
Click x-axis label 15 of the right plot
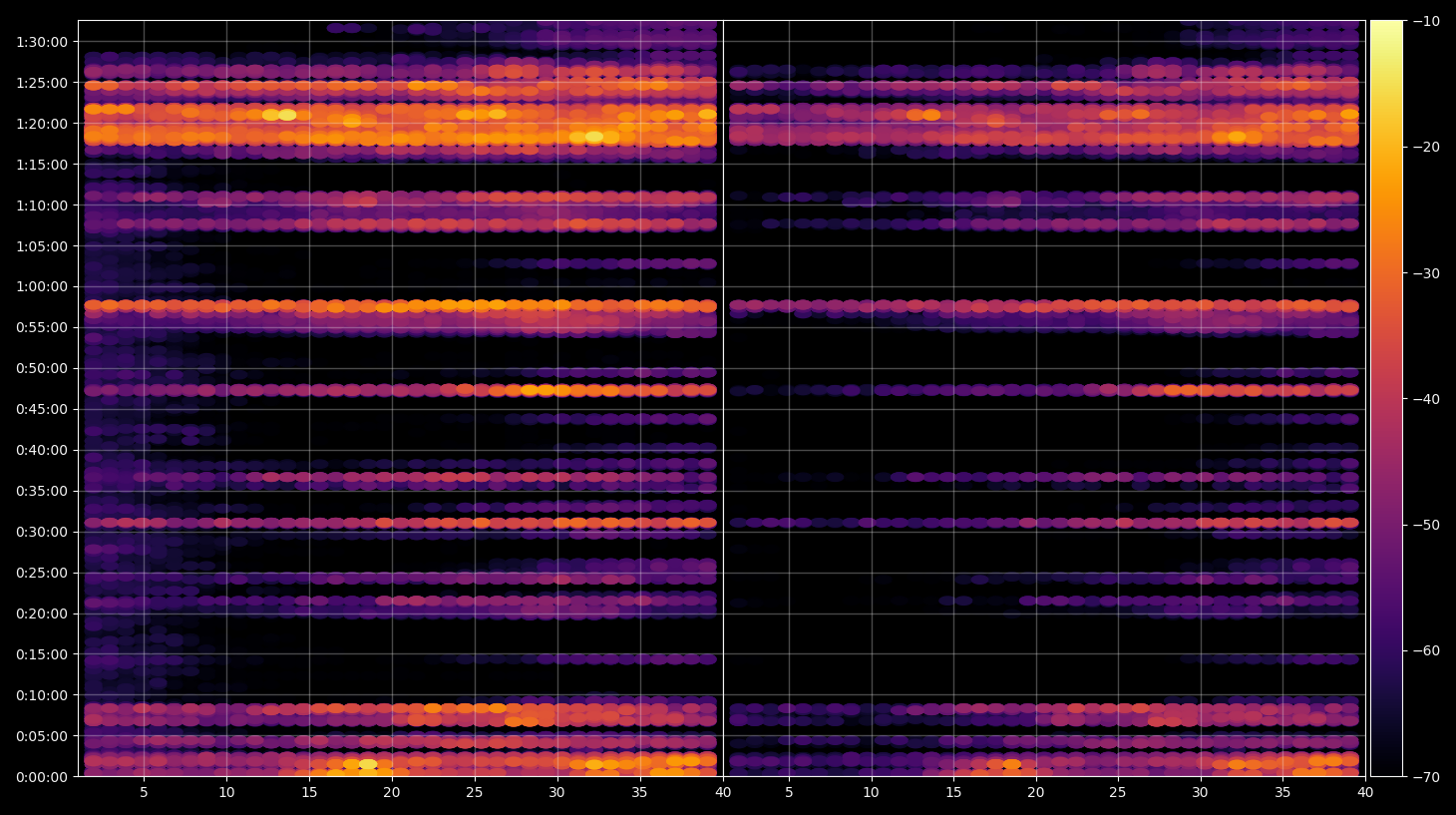[x=953, y=793]
